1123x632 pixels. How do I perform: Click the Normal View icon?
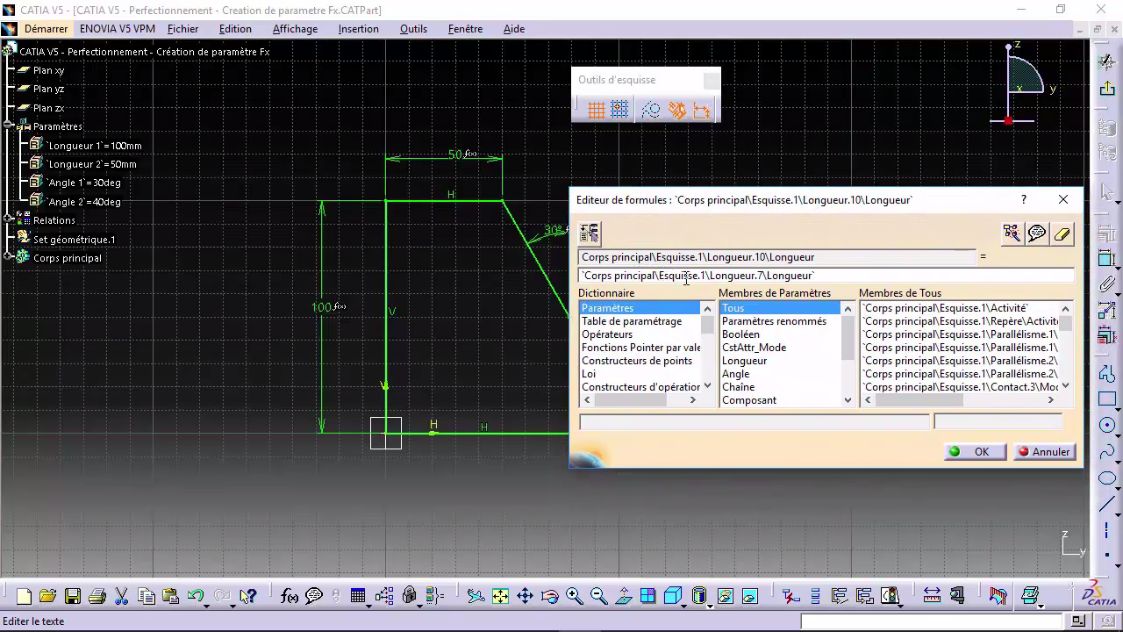point(624,596)
